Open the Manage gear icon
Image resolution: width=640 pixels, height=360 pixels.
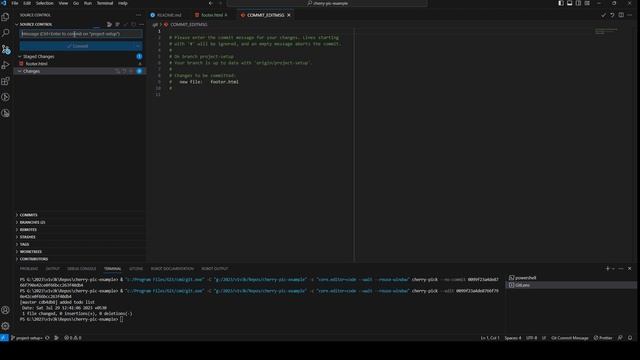(5, 326)
